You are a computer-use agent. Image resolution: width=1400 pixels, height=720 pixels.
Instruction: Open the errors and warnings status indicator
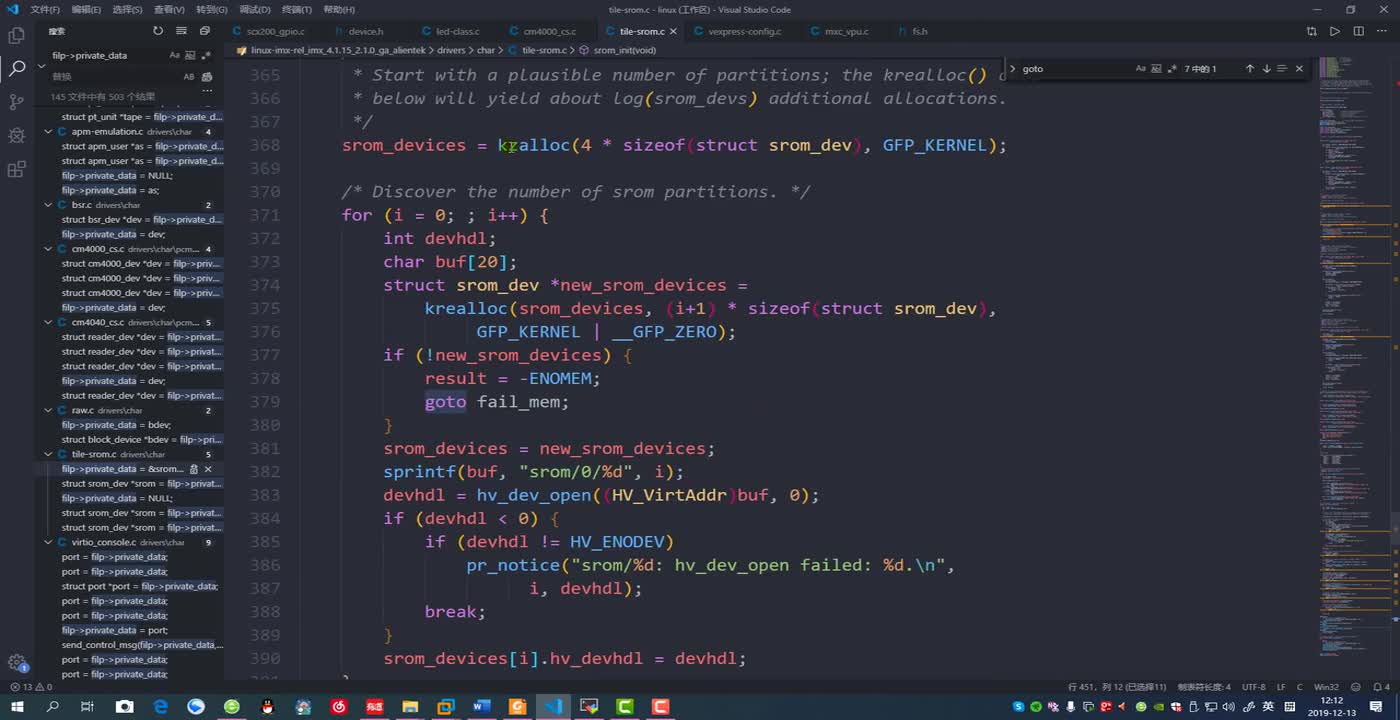[x=30, y=687]
